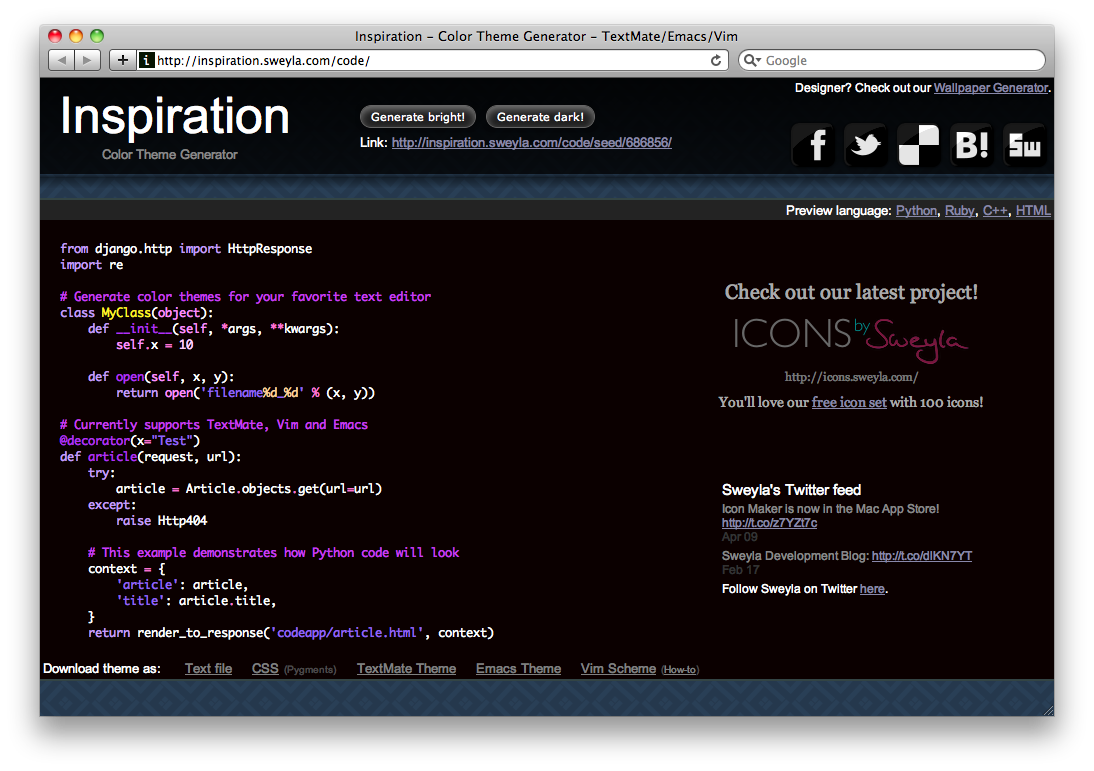Click the ICONS by Sweyla logo
Image resolution: width=1094 pixels, height=771 pixels.
click(x=851, y=340)
